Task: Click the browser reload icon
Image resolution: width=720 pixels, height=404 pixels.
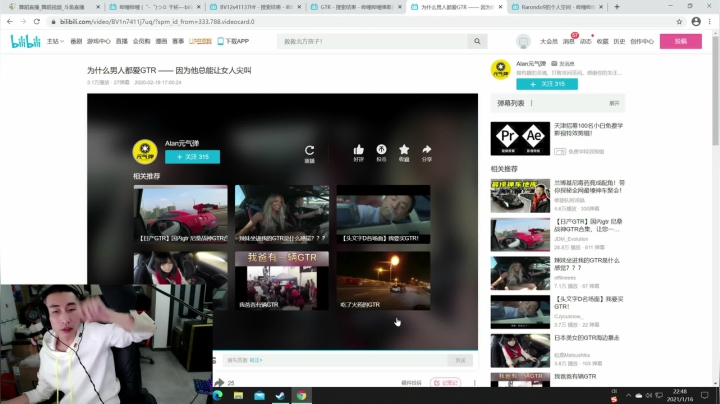Action: (x=37, y=22)
